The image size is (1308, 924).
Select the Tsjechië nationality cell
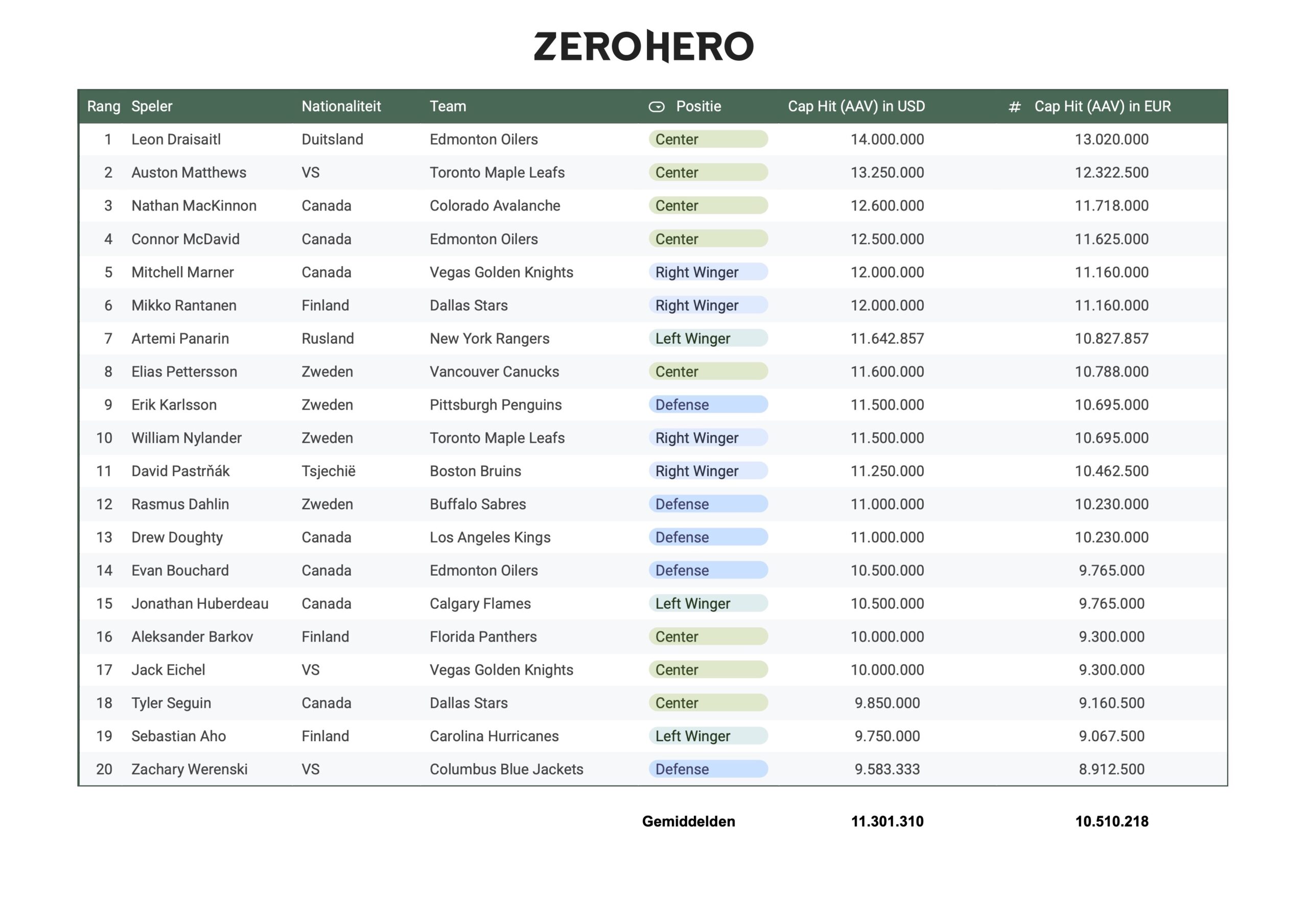[328, 471]
